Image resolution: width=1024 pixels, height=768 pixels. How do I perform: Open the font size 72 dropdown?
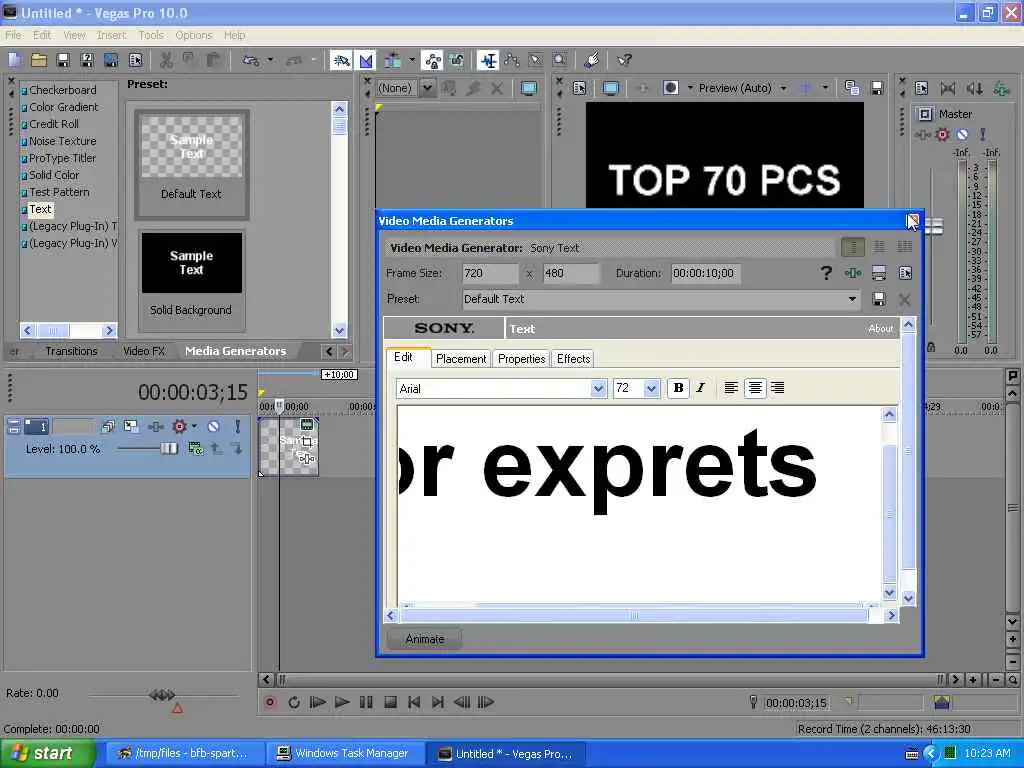click(x=651, y=389)
